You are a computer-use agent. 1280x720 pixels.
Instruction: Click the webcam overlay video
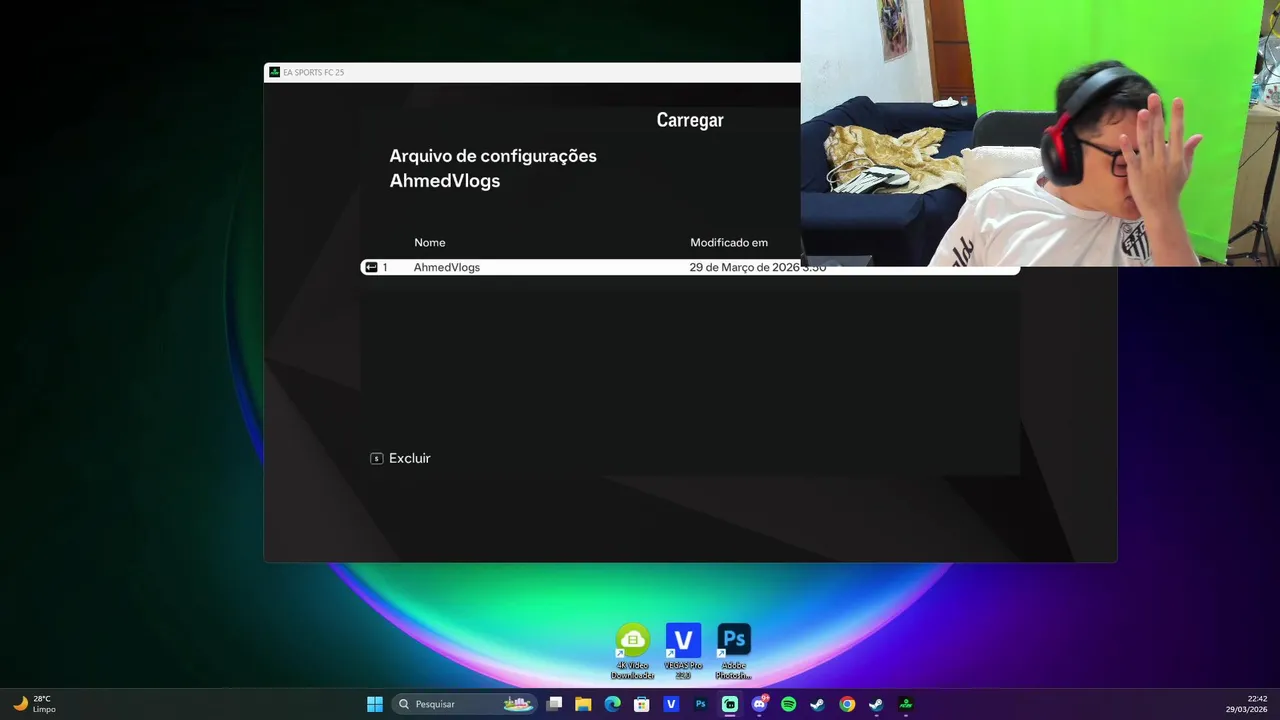pos(1040,133)
